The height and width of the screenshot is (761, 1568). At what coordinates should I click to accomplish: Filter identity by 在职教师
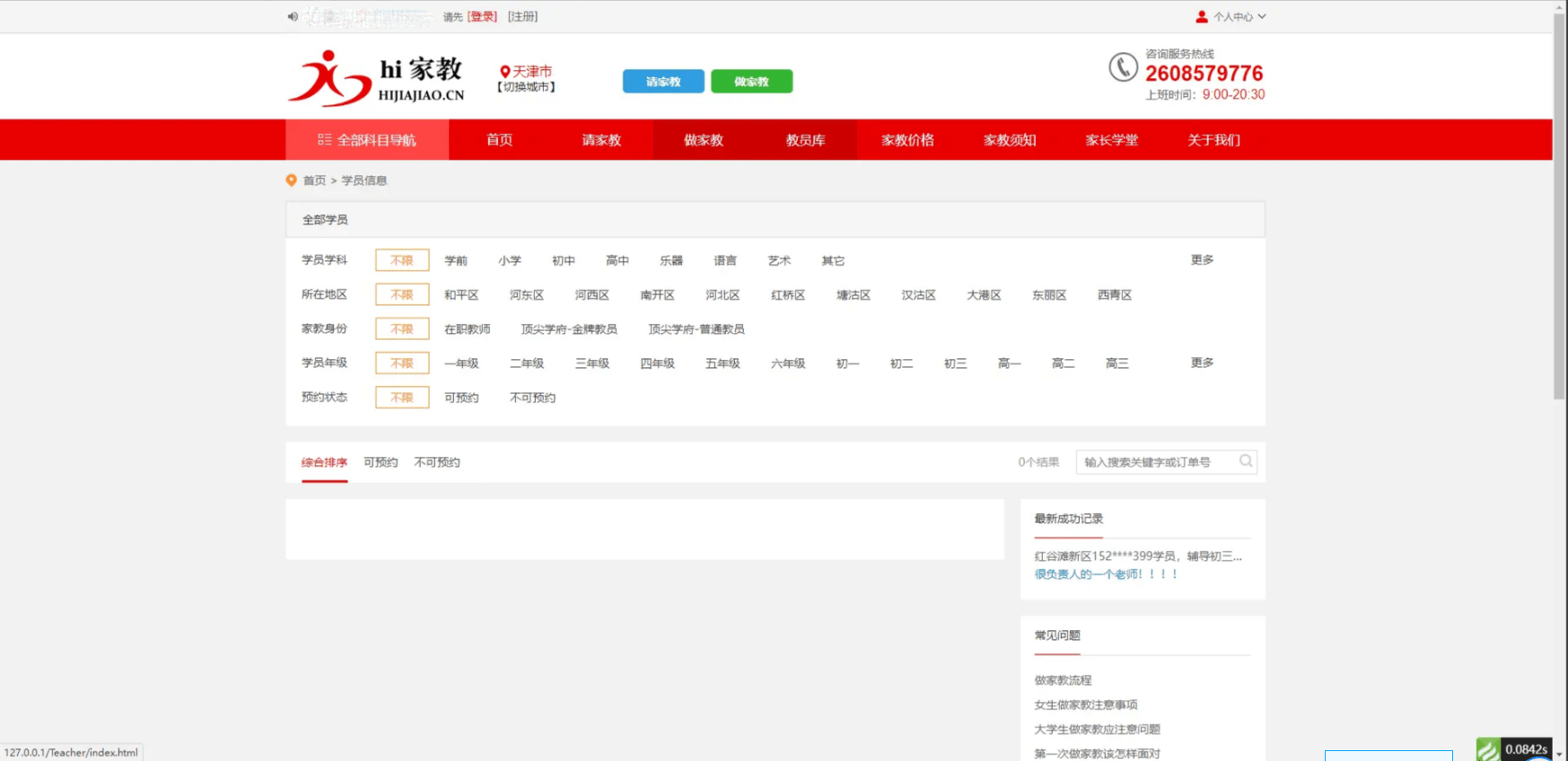tap(467, 328)
